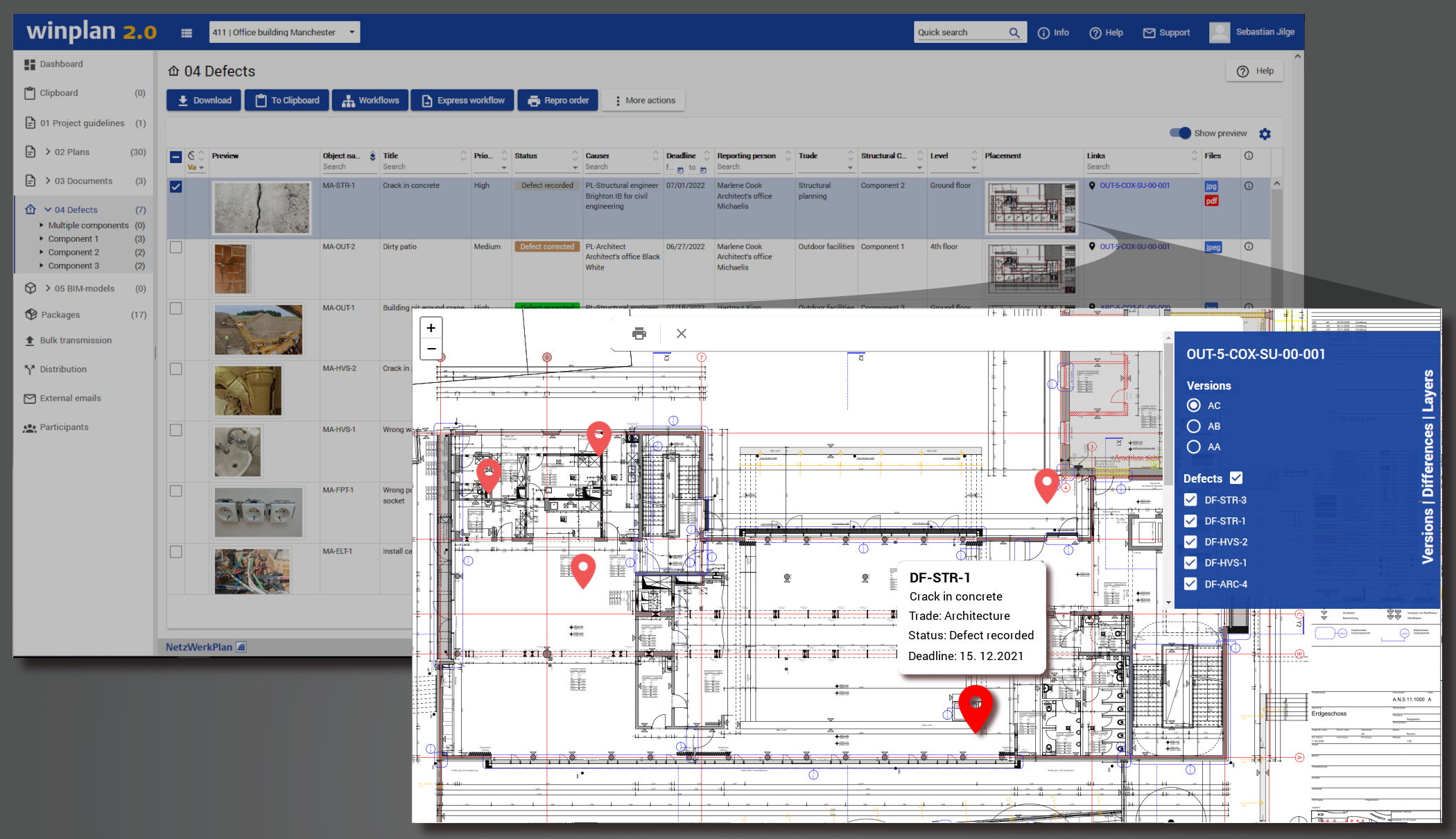Screen dimensions: 1456x839
Task: Open the Versions | Differences | Layers tab
Action: point(1427,466)
